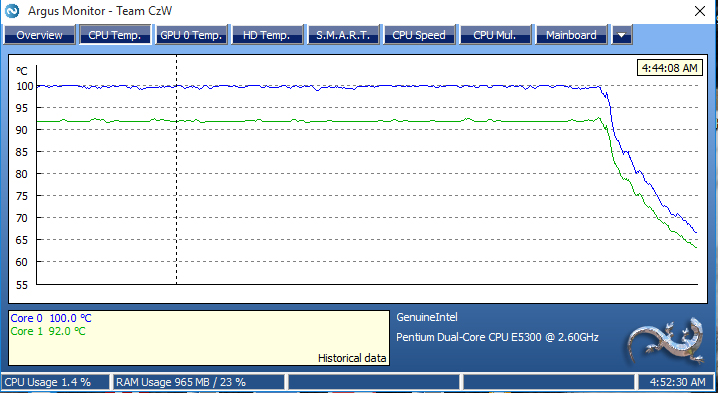The height and width of the screenshot is (393, 718).
Task: Click the gecko logo graphic
Action: pos(666,341)
